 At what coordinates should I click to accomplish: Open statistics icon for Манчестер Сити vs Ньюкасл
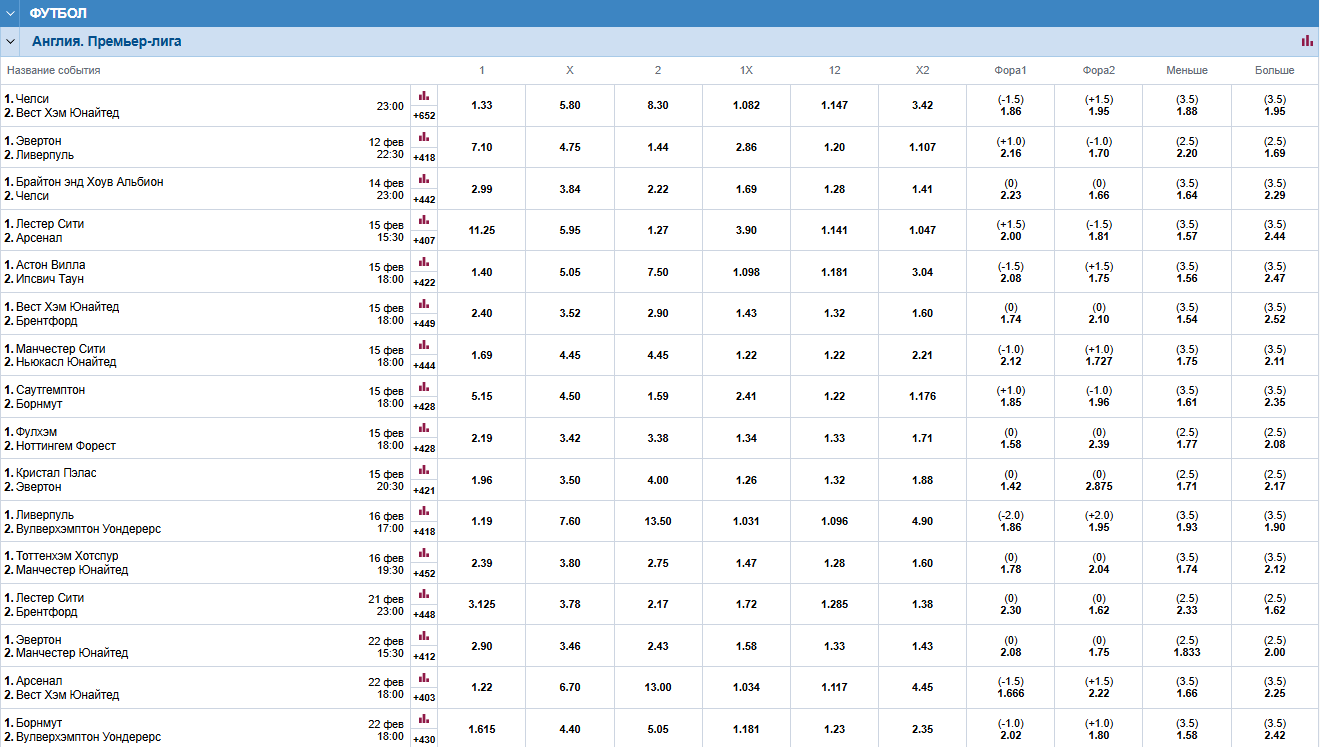(x=424, y=345)
